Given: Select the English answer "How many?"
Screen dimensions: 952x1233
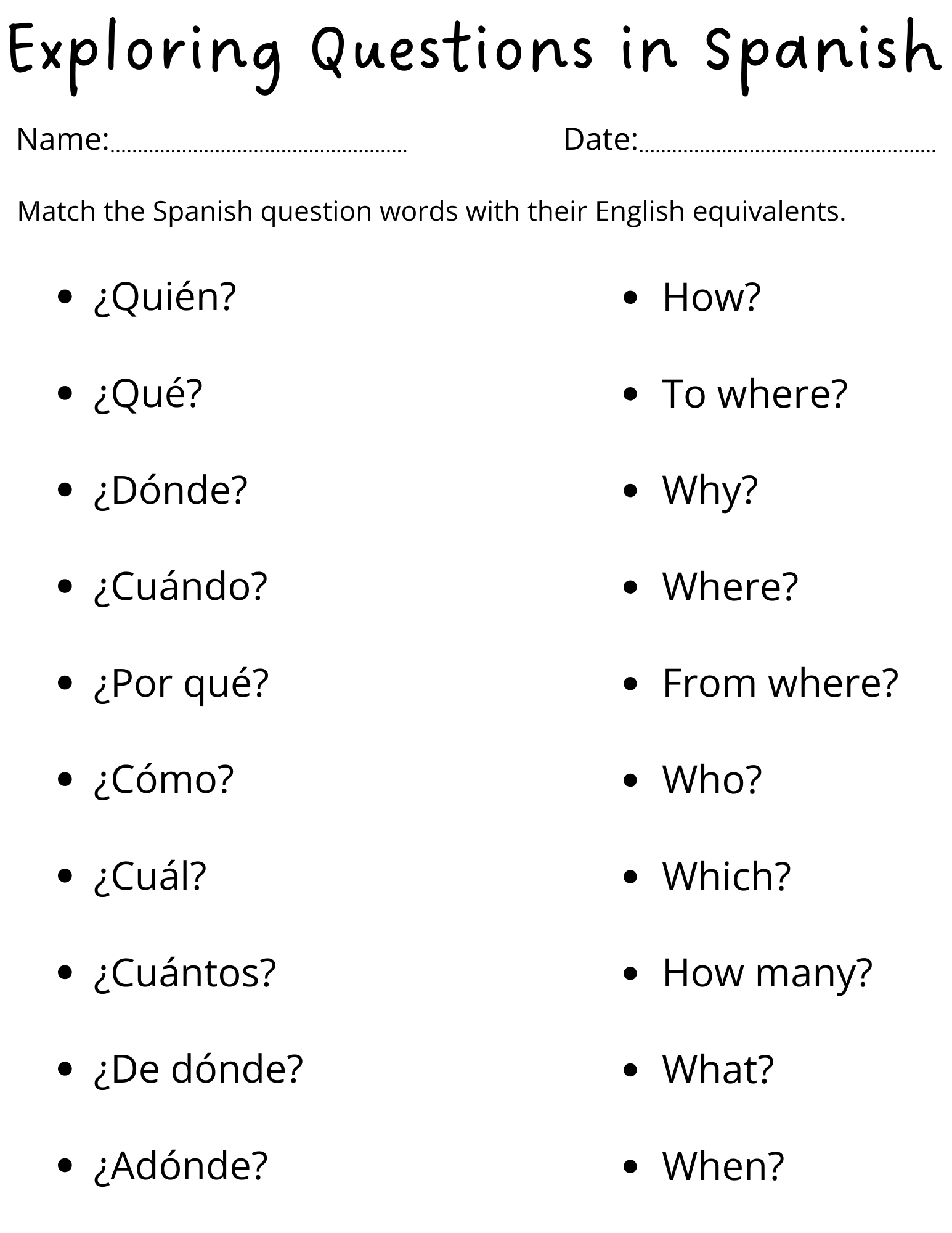Looking at the screenshot, I should coord(767,973).
